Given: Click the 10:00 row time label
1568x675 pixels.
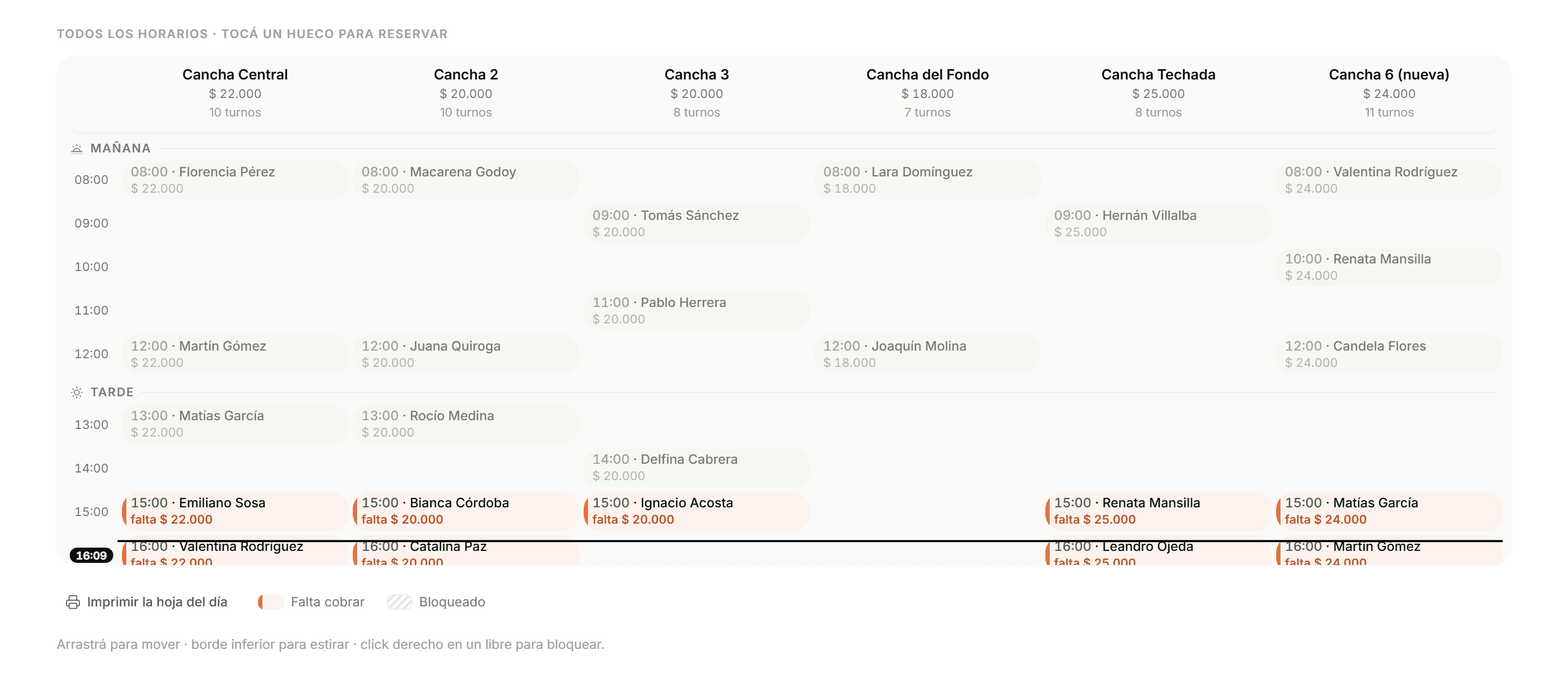Looking at the screenshot, I should point(91,267).
